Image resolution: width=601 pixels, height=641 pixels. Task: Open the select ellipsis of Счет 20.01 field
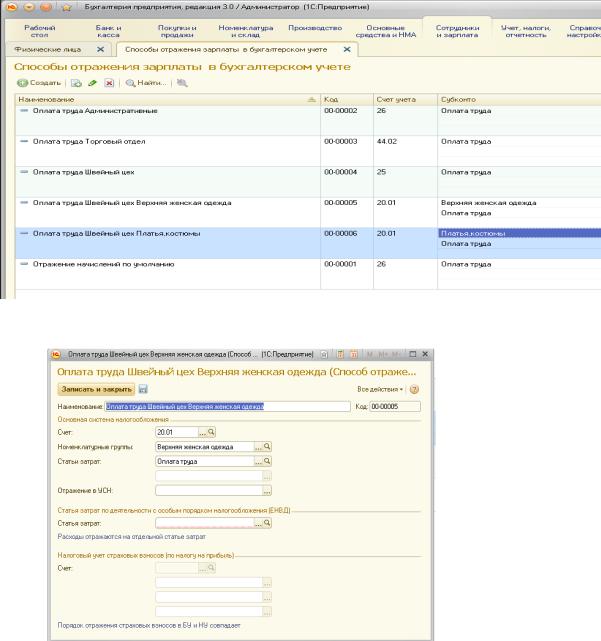[202, 432]
